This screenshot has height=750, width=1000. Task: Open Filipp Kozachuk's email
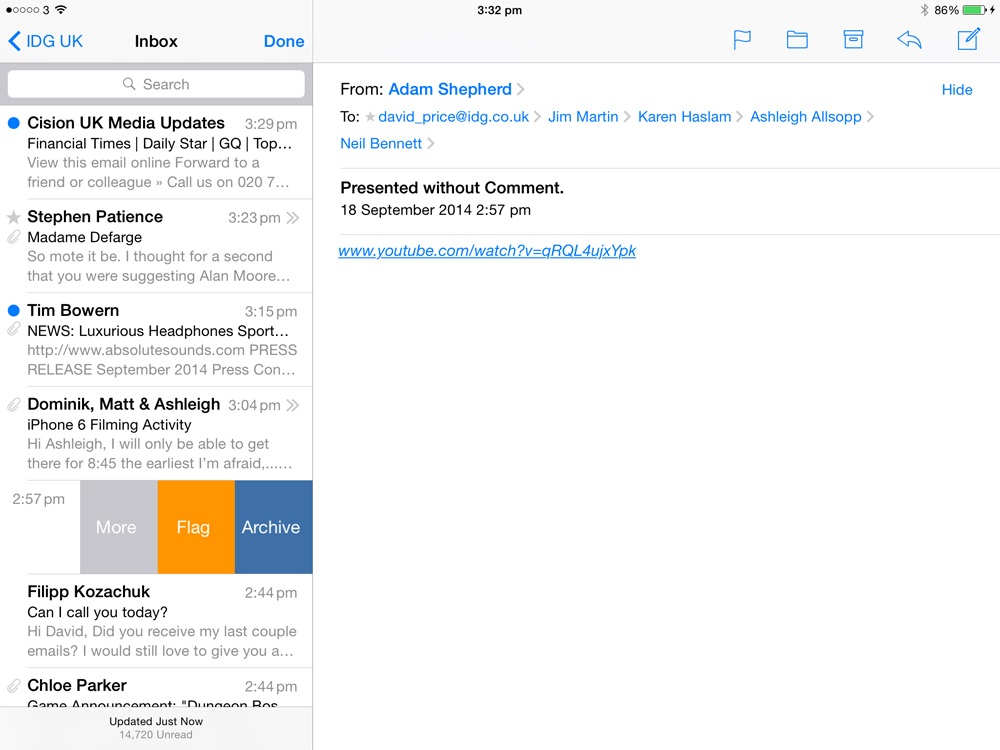[156, 621]
